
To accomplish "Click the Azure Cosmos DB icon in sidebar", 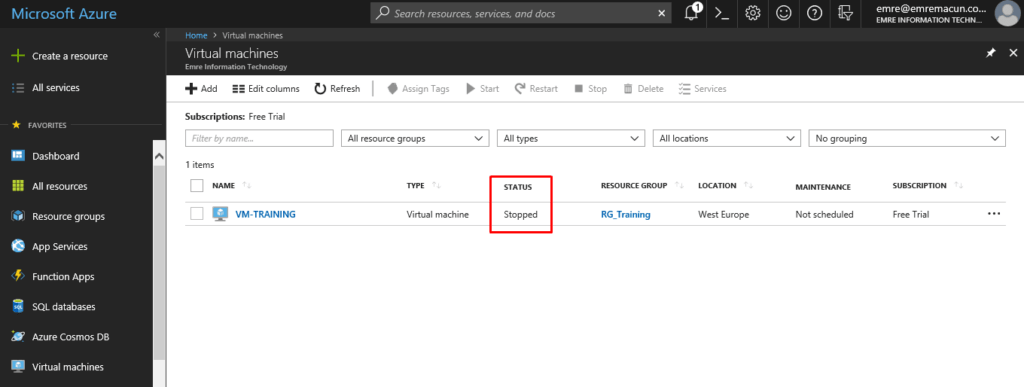I will click(18, 337).
